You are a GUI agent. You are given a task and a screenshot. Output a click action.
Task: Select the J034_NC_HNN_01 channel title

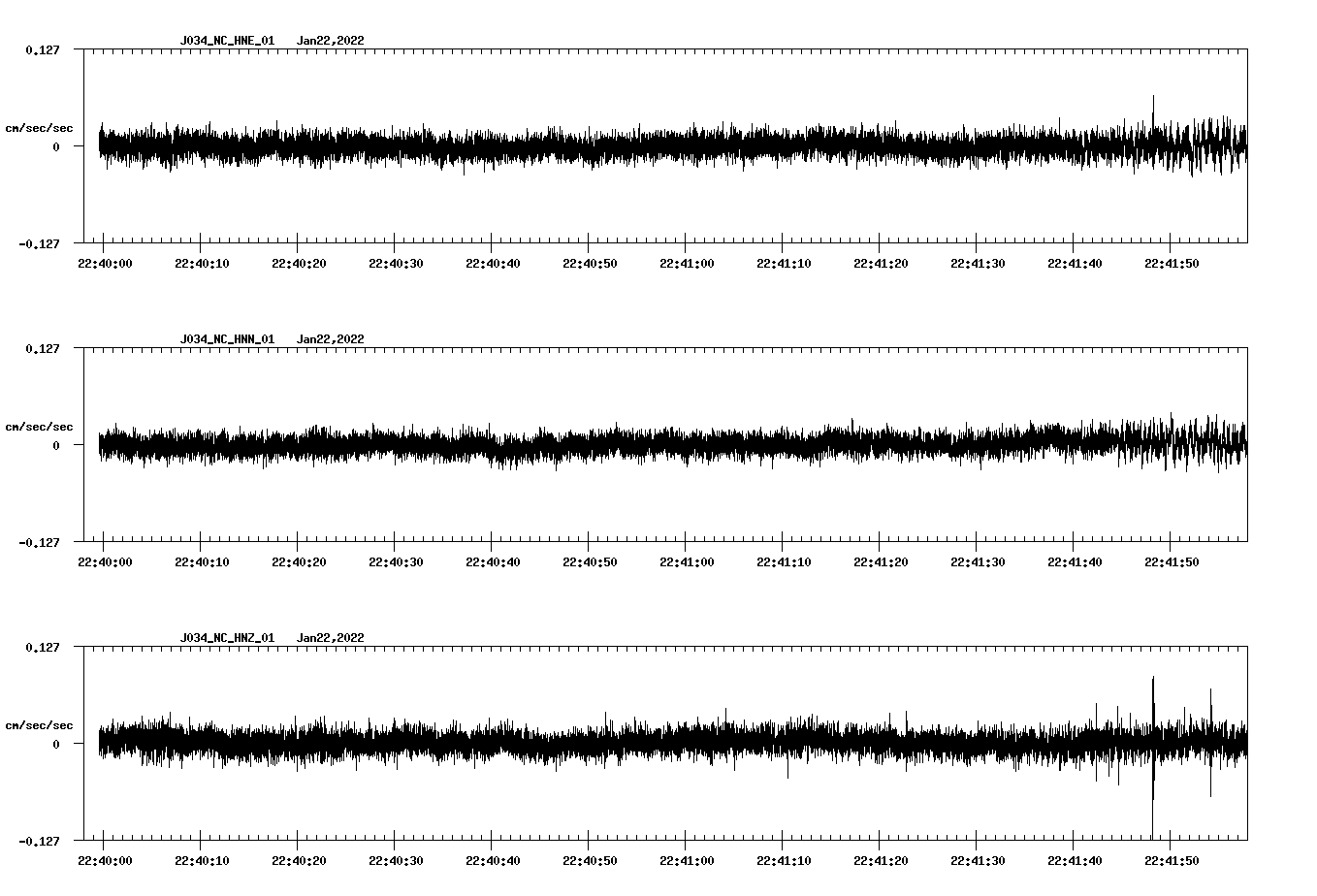(227, 339)
